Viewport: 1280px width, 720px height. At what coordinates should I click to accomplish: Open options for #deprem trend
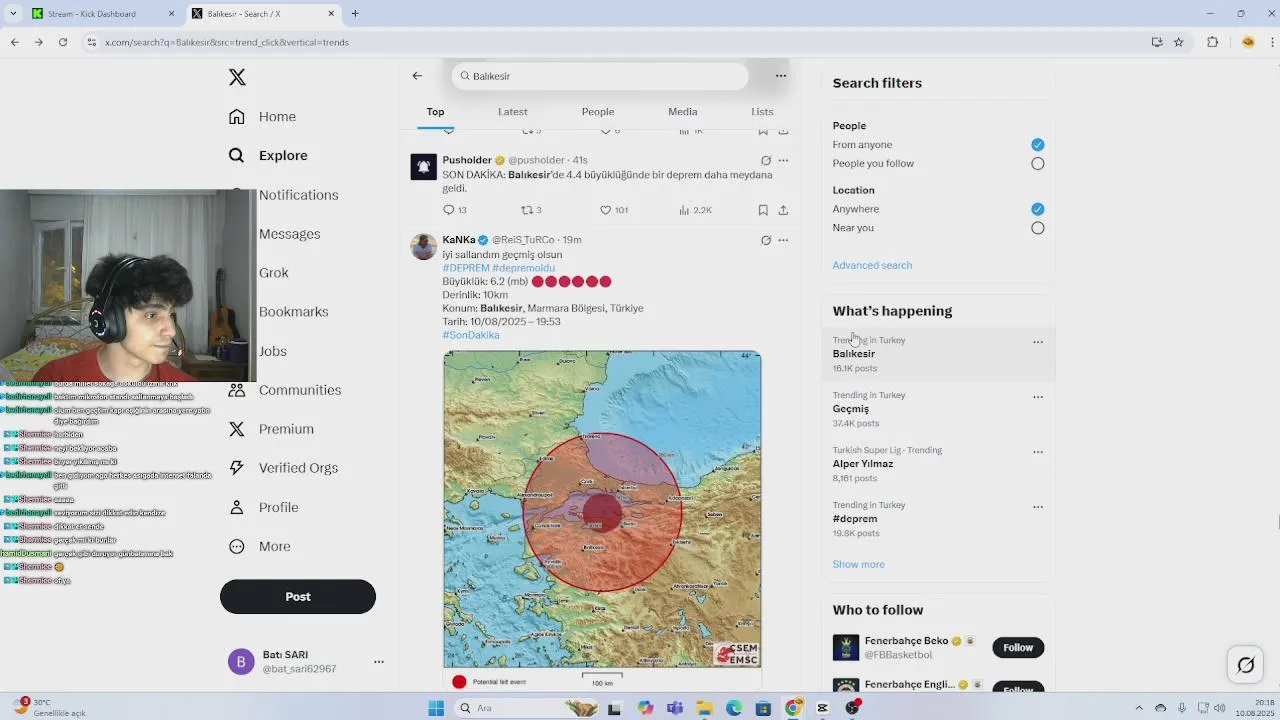1038,507
